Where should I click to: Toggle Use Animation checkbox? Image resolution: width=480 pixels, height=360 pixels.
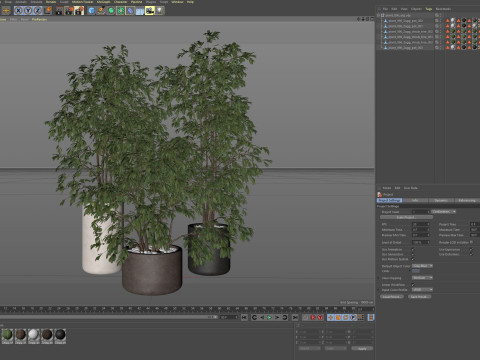[413, 249]
